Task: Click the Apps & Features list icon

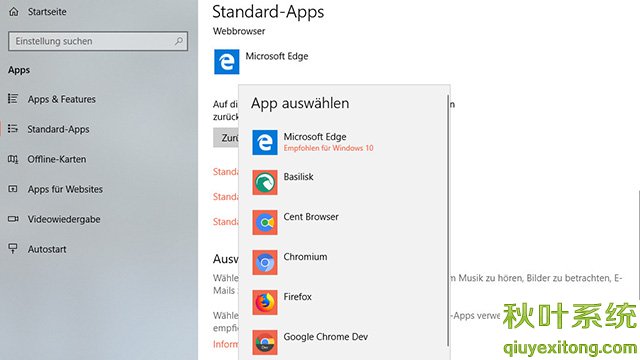Action: (13, 99)
